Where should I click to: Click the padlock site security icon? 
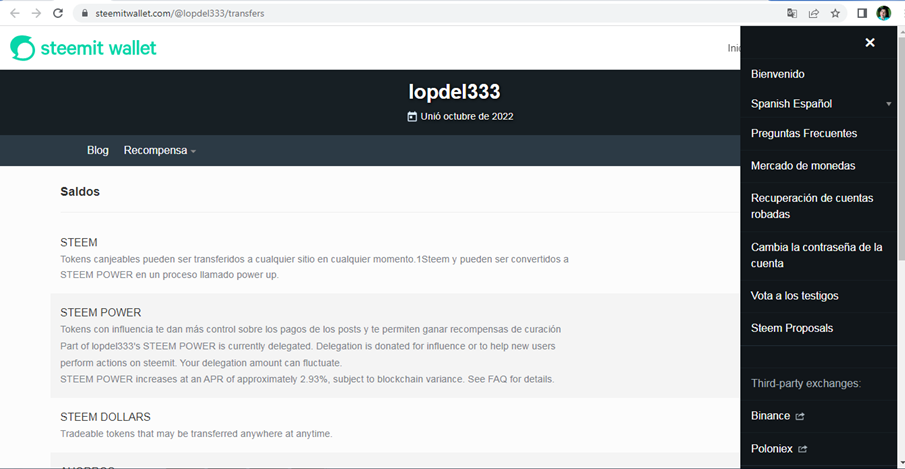(85, 13)
